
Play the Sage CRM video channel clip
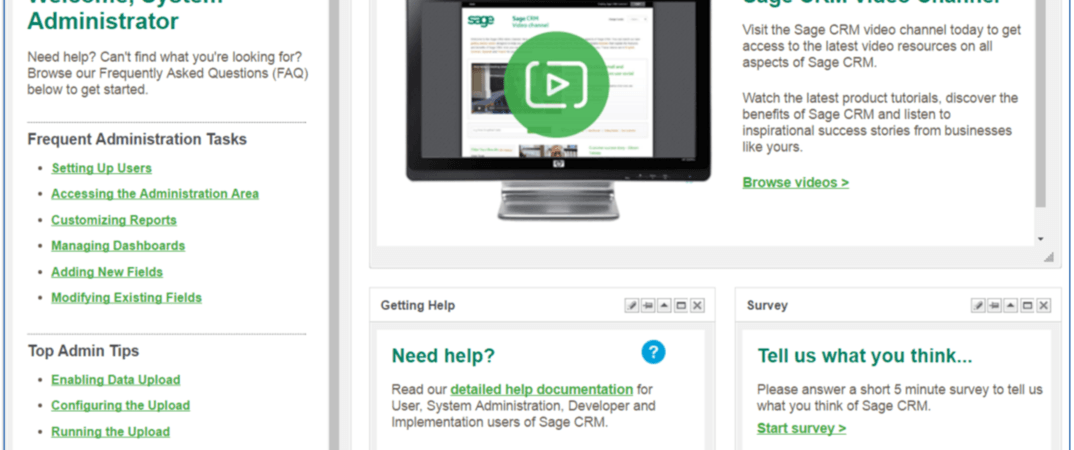[x=556, y=85]
